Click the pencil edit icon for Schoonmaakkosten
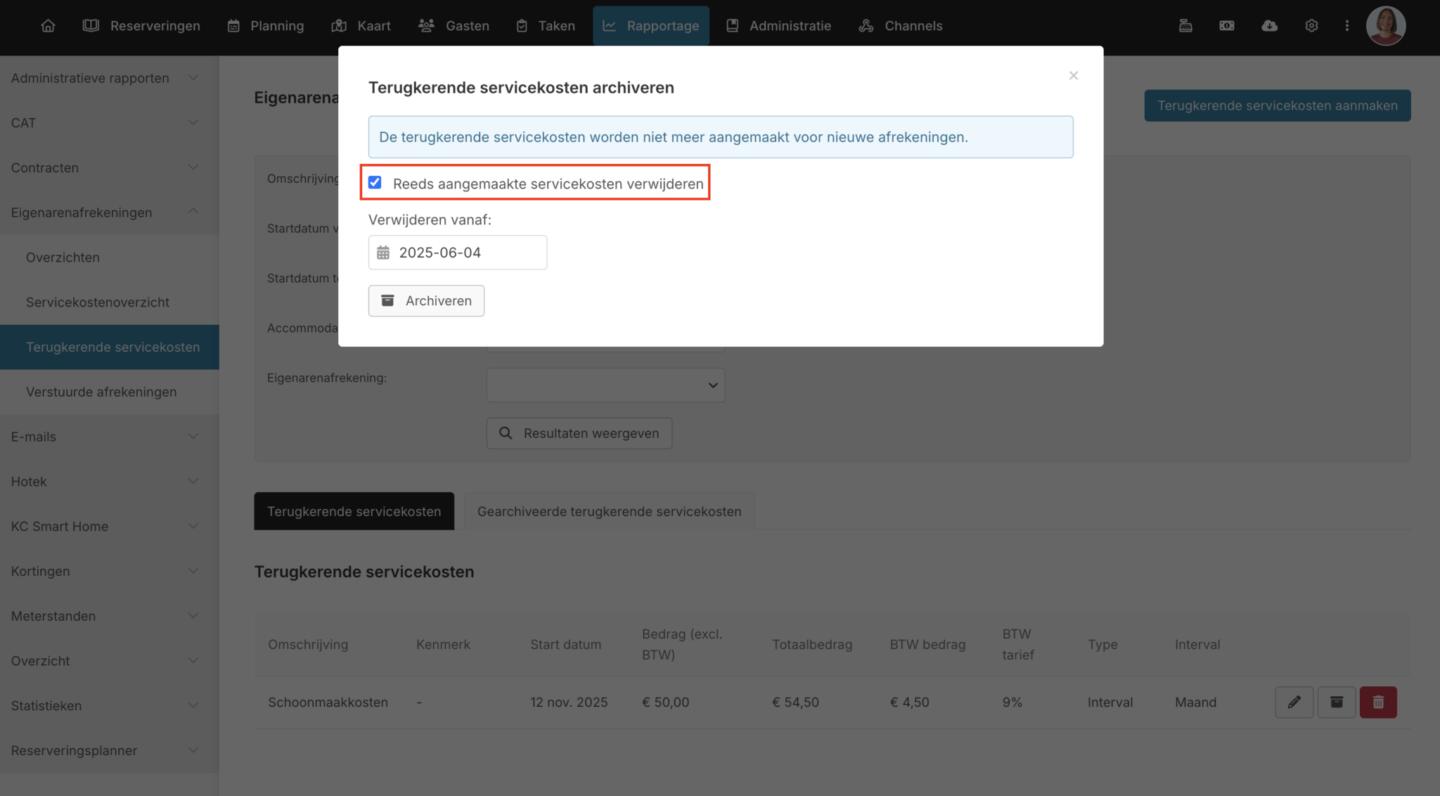 [x=1294, y=702]
